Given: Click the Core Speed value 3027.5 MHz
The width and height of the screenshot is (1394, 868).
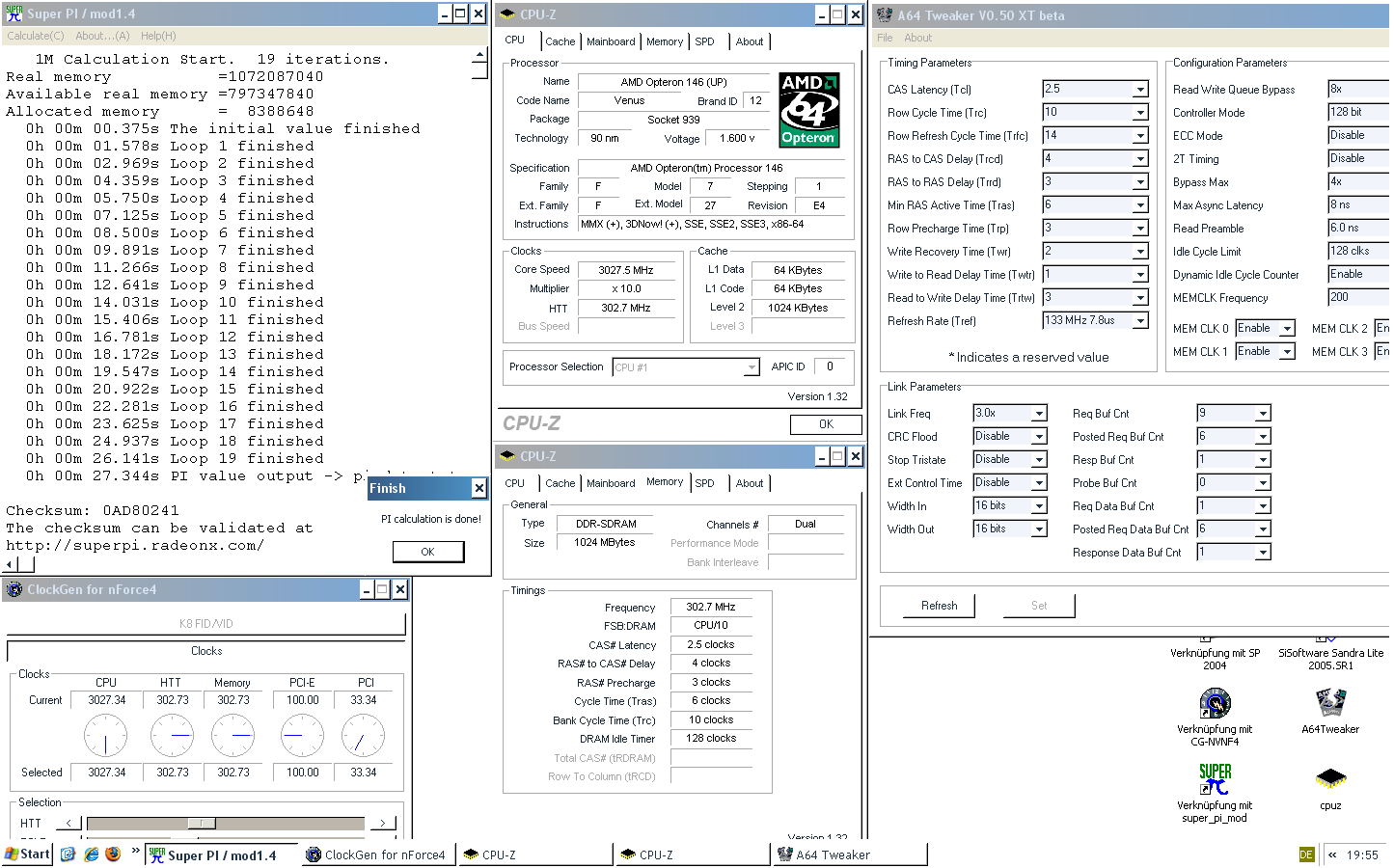Looking at the screenshot, I should pos(626,270).
